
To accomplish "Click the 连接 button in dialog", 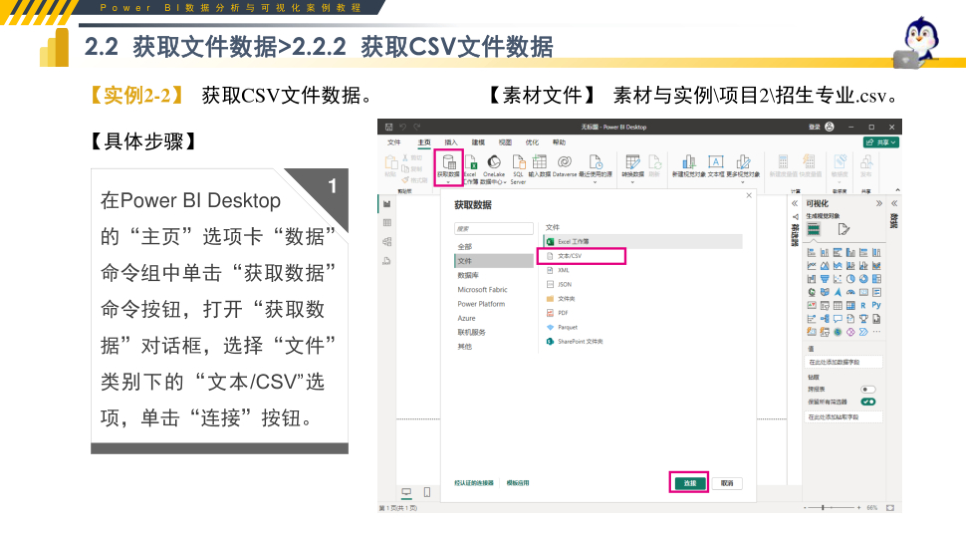I will pos(689,483).
